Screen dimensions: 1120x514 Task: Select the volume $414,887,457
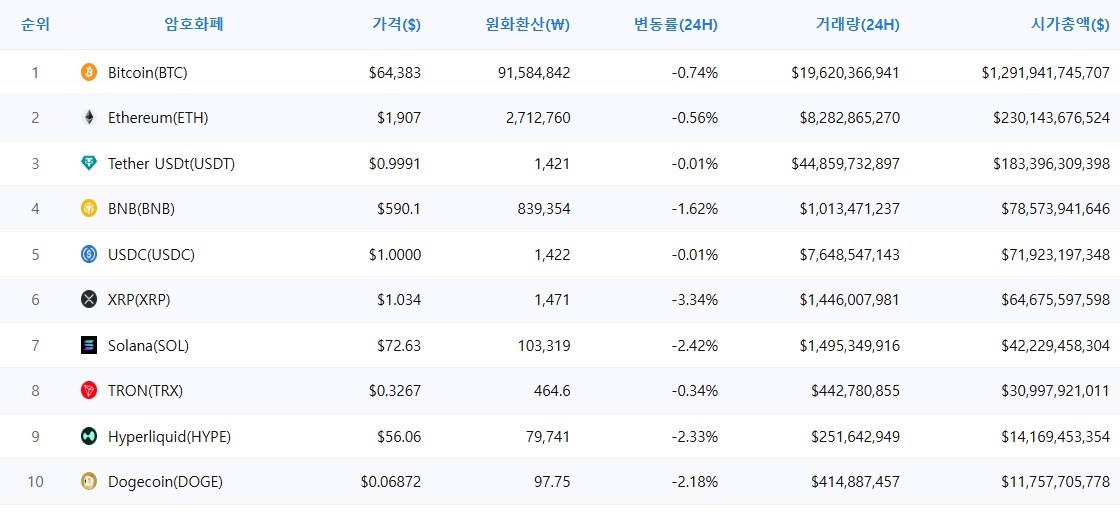(856, 482)
